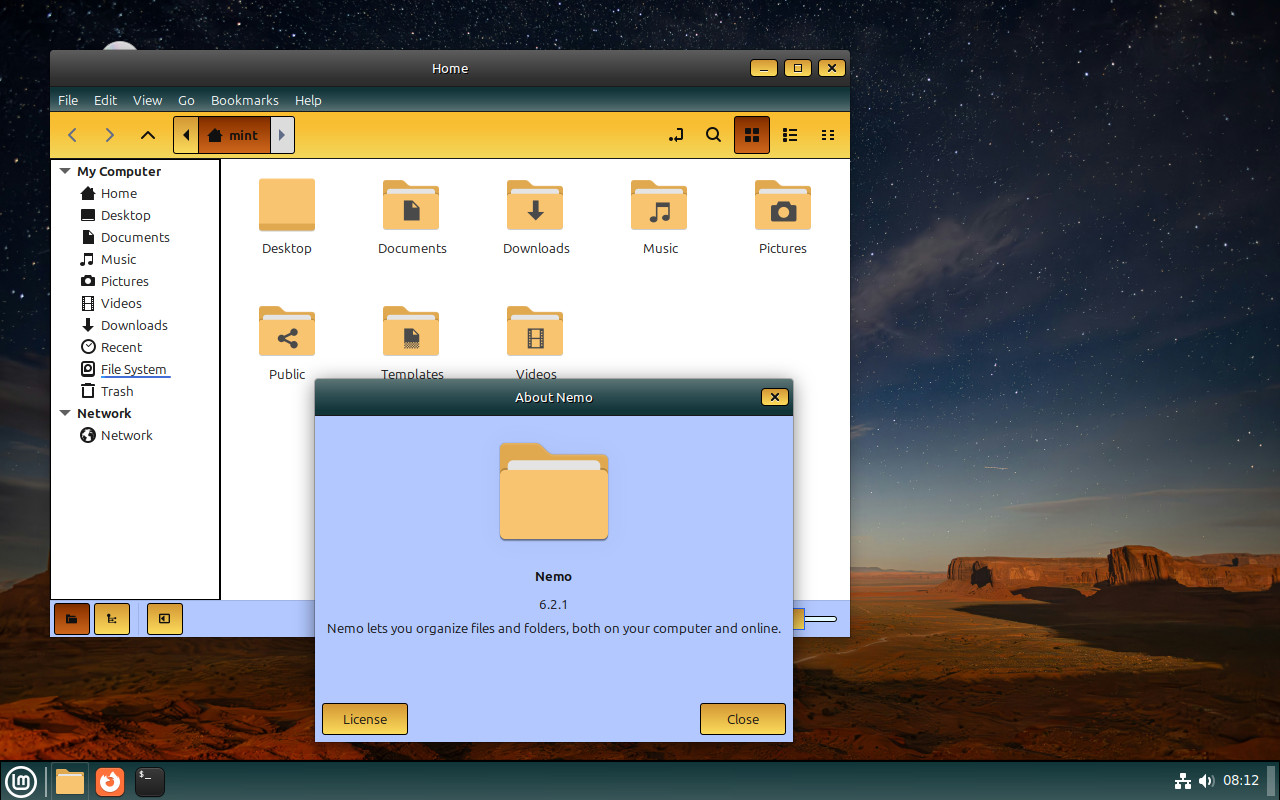Click the zoom slider in Nemo

pos(817,619)
